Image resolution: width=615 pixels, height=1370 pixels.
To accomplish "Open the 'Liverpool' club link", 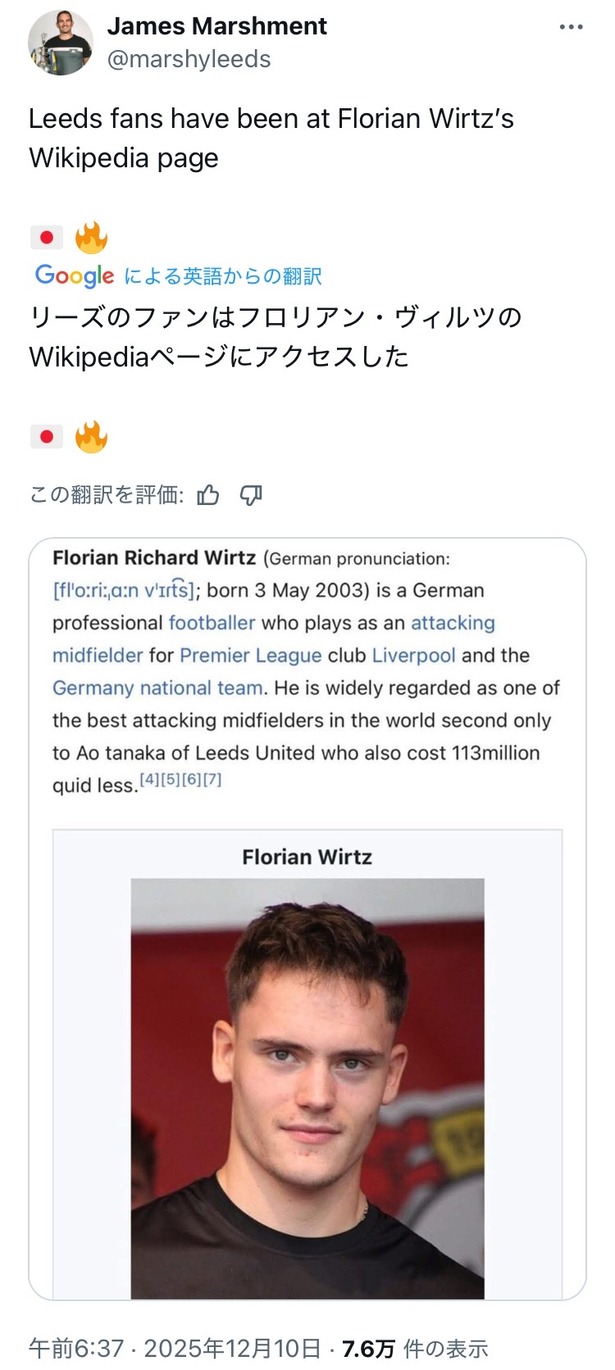I will point(413,655).
